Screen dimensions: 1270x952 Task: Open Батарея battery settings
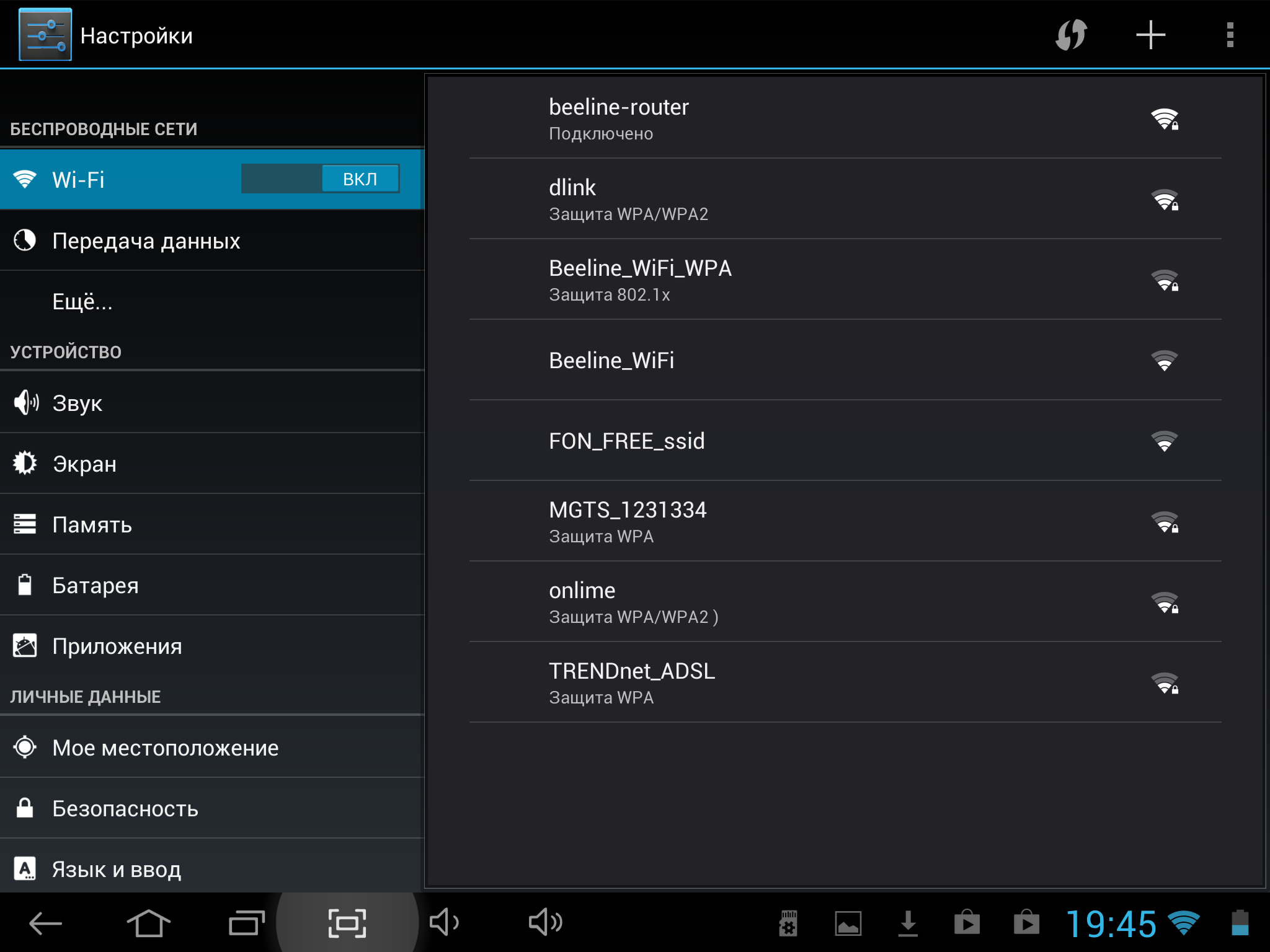coord(212,585)
